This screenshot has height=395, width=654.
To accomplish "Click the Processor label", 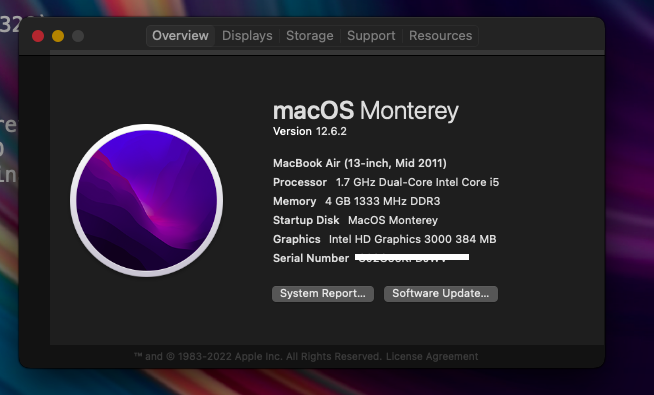I will 300,182.
